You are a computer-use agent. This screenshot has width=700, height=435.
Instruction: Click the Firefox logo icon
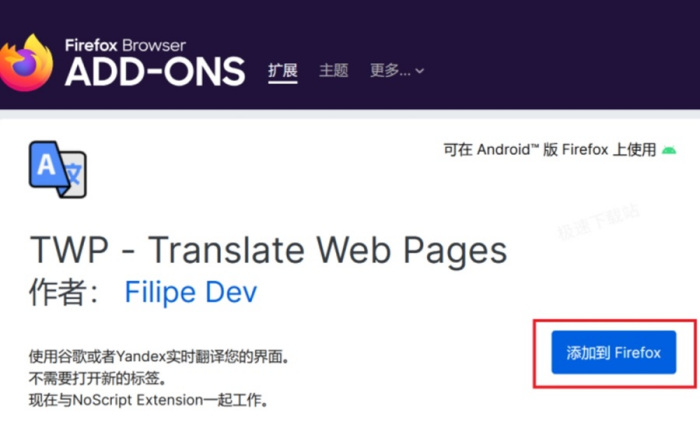(27, 62)
